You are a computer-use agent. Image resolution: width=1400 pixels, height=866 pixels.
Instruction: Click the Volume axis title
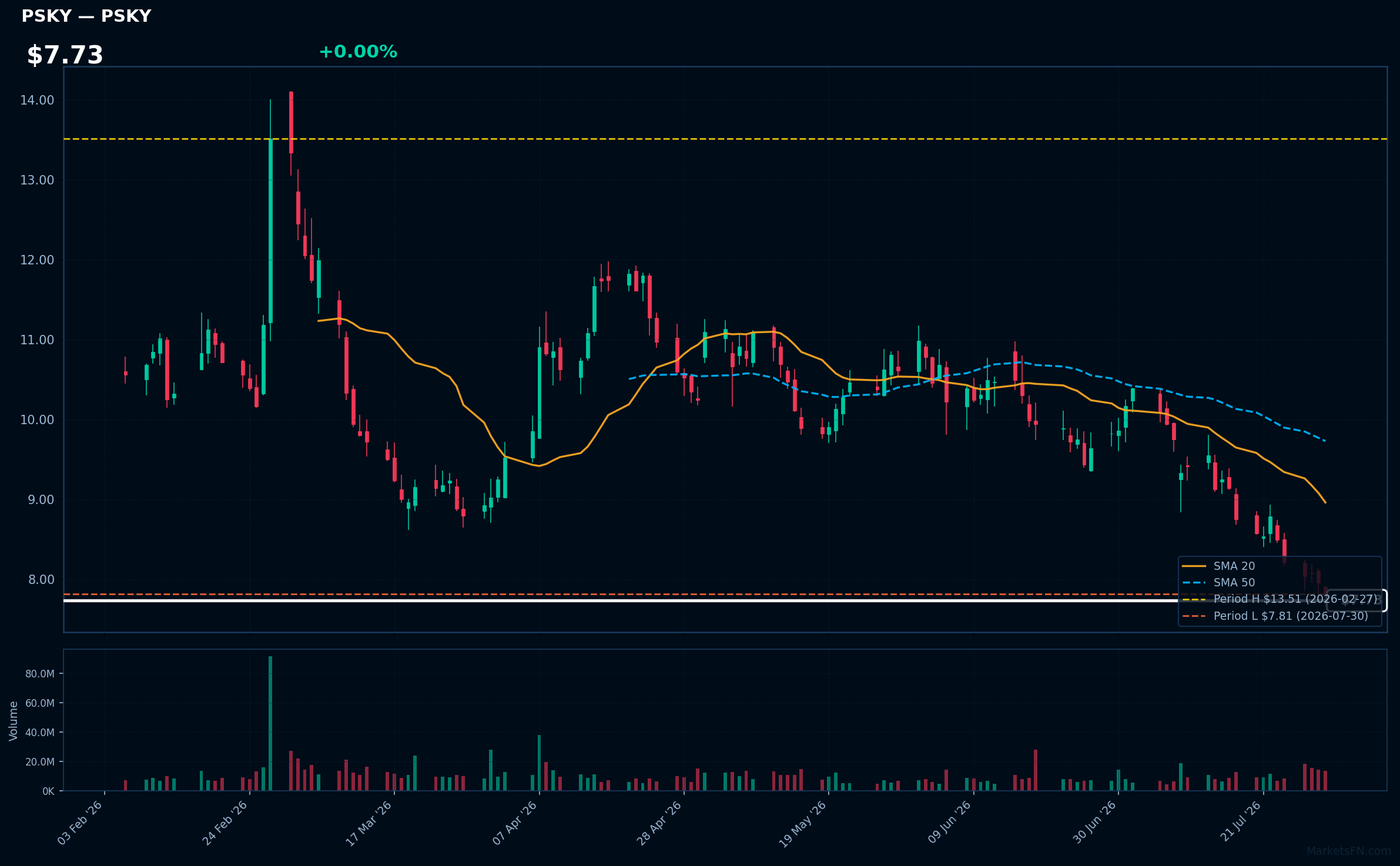point(14,721)
